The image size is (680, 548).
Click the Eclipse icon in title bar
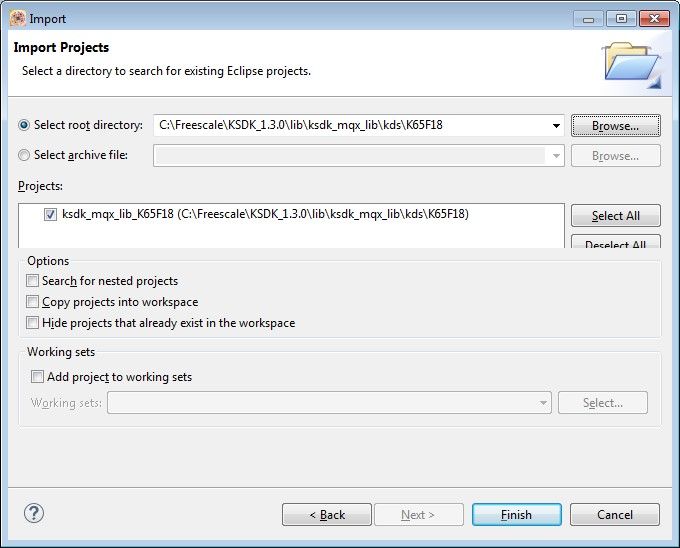pos(17,18)
